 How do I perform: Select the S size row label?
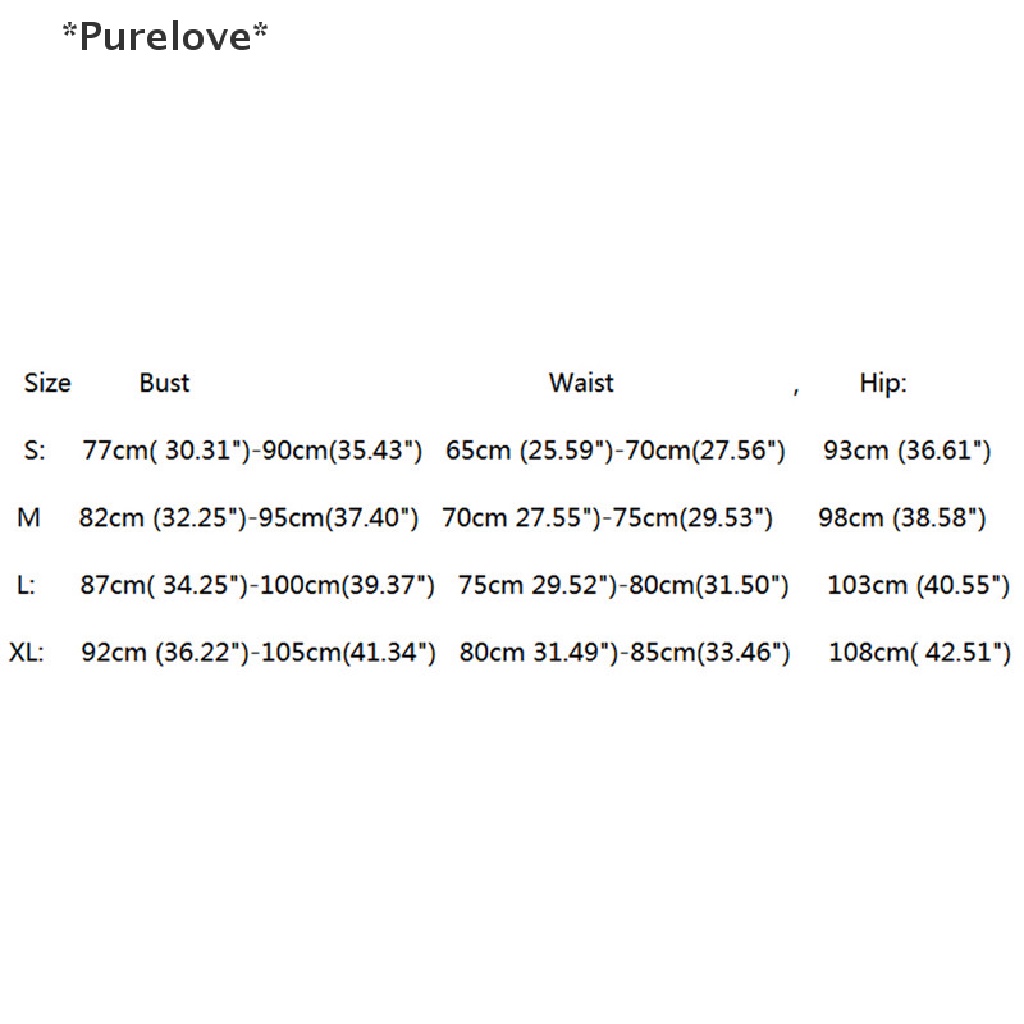35,451
